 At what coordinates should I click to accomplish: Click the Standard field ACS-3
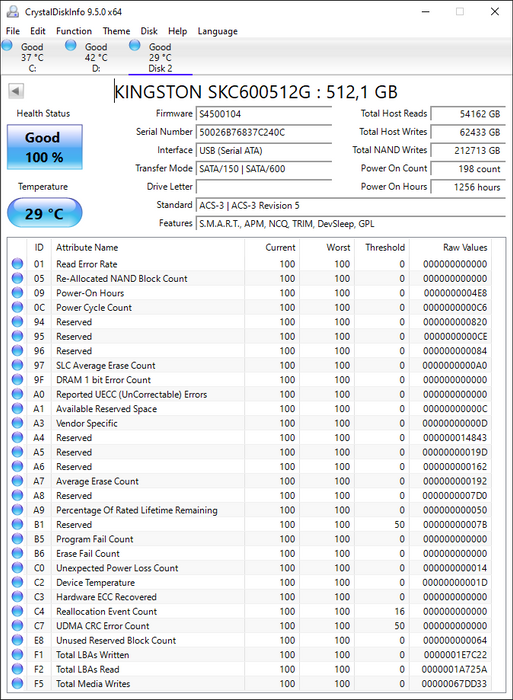351,205
